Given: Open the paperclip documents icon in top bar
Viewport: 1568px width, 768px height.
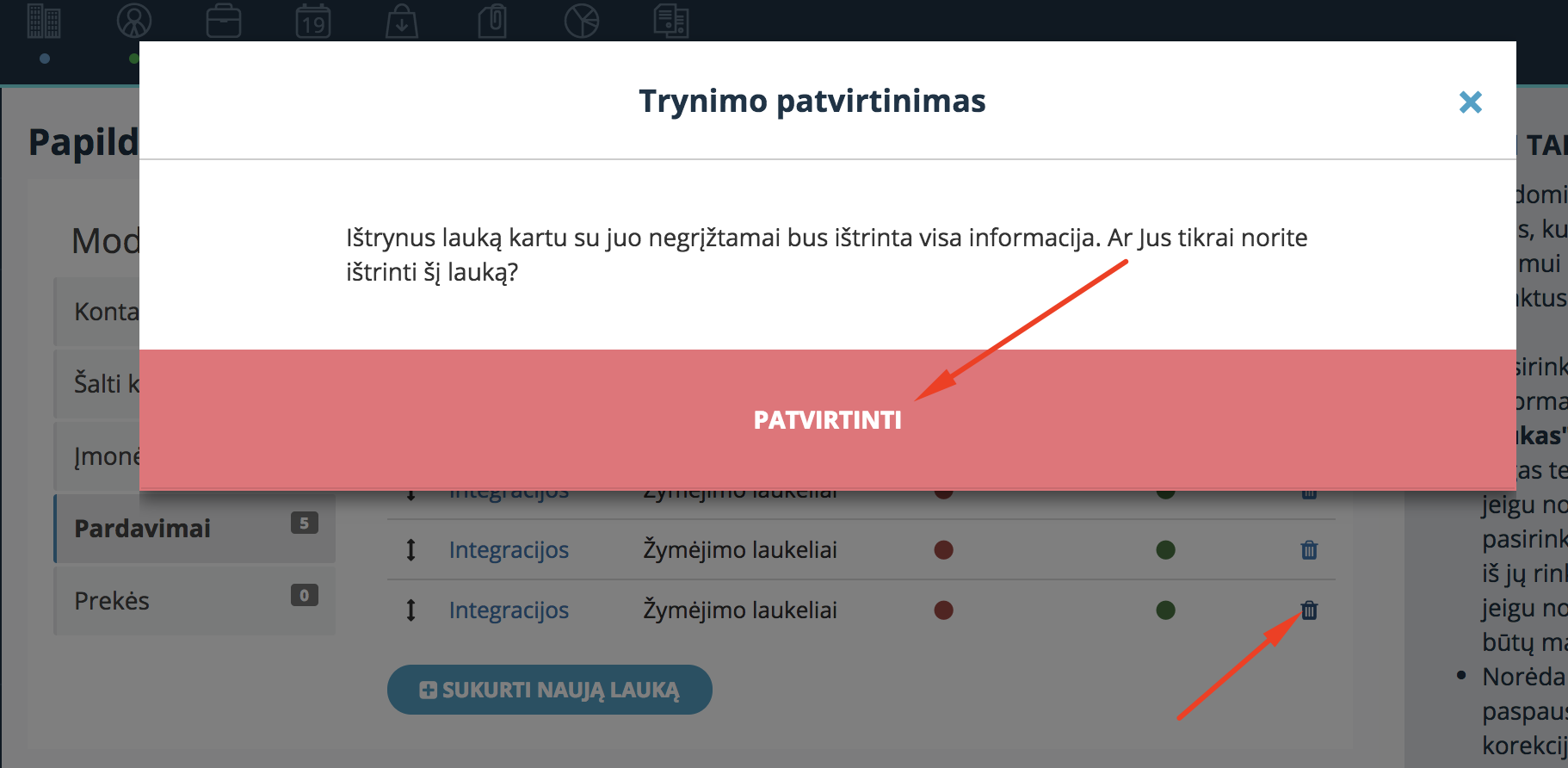Looking at the screenshot, I should [492, 21].
